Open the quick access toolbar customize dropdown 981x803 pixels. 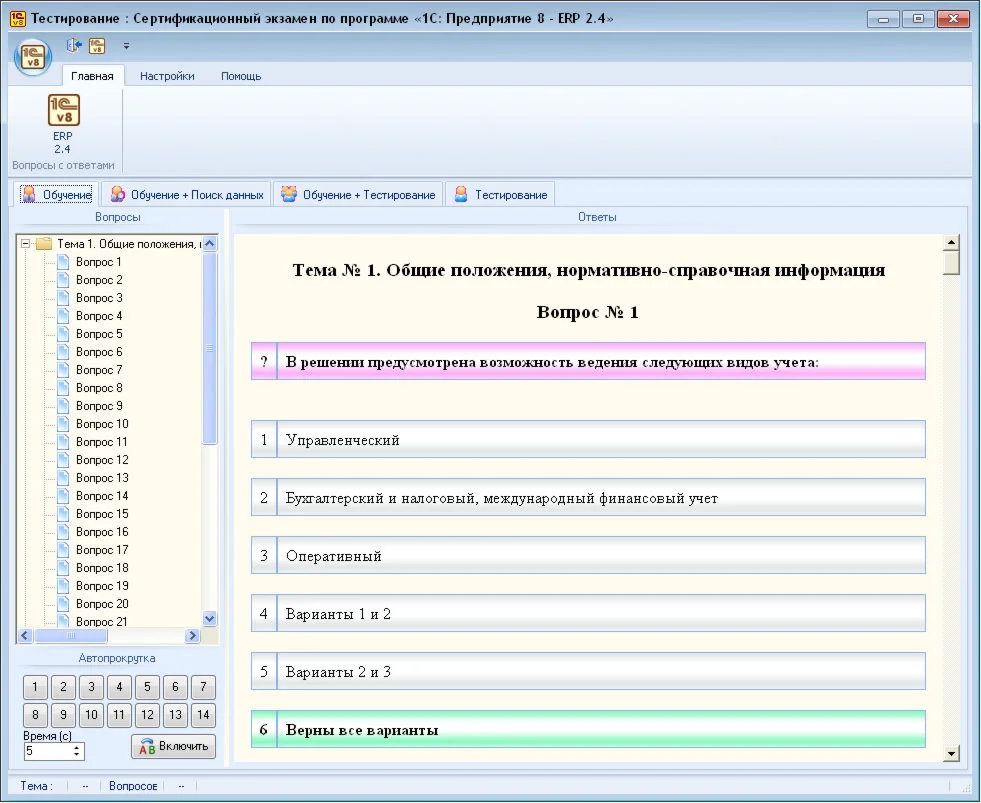(x=126, y=45)
